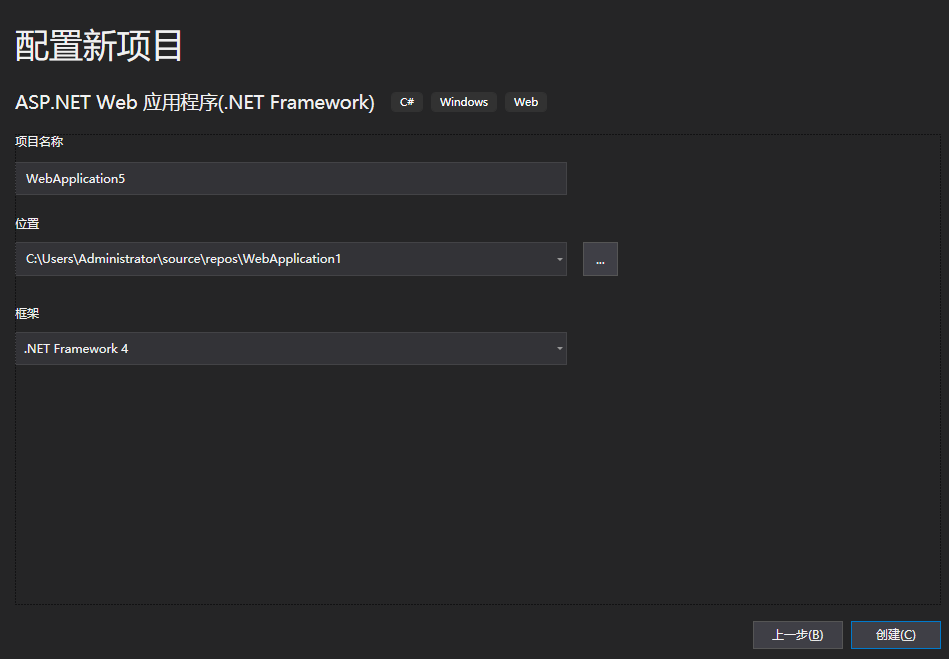Viewport: 949px width, 659px height.
Task: Click the 创建(C) create button
Action: tap(895, 635)
